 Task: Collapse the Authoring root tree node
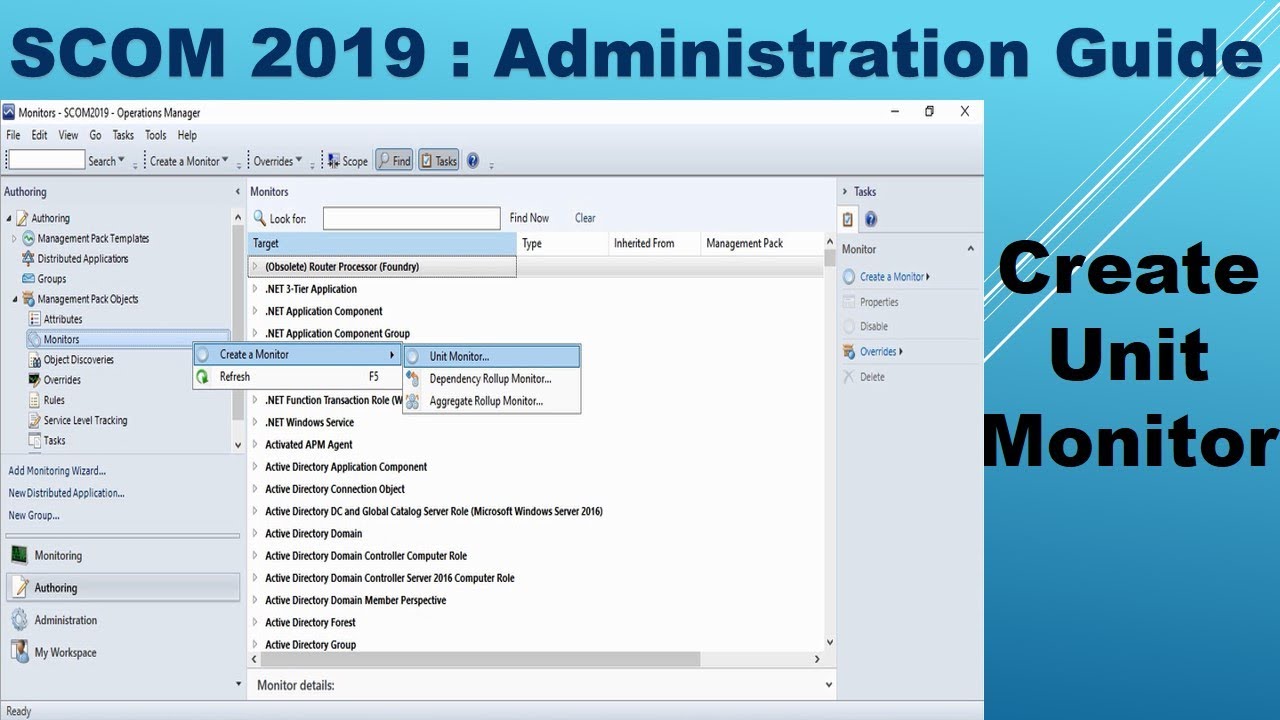(8, 218)
